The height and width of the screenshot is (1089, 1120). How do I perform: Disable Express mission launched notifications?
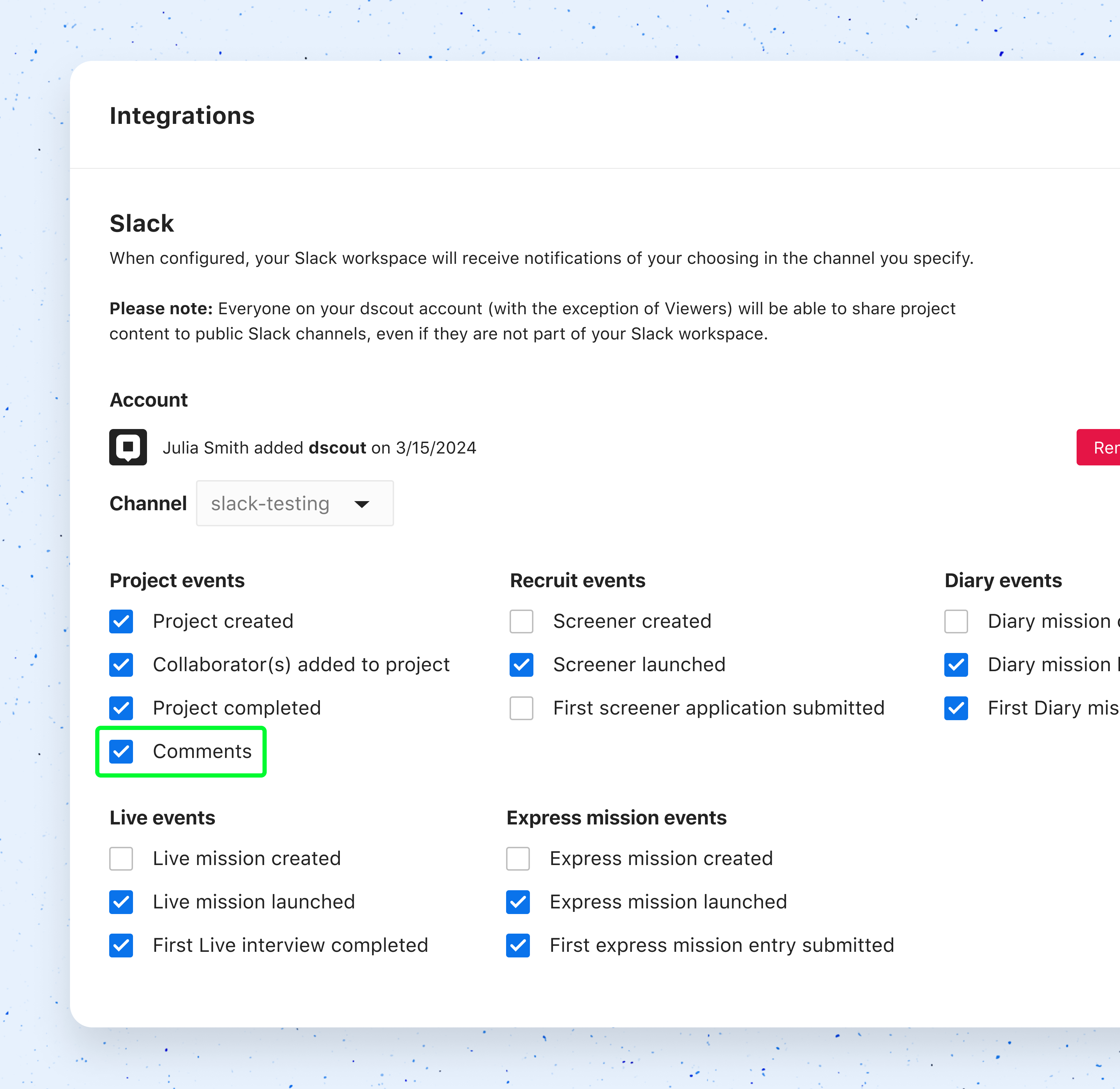coord(518,902)
